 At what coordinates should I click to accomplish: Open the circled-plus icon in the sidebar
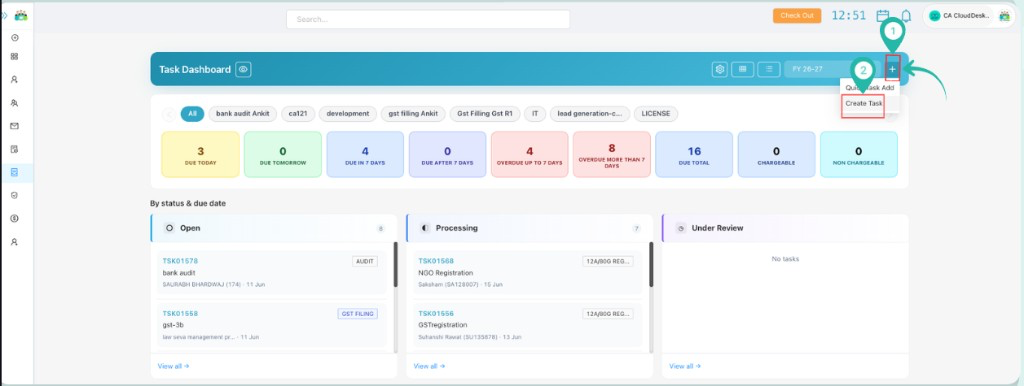point(14,38)
